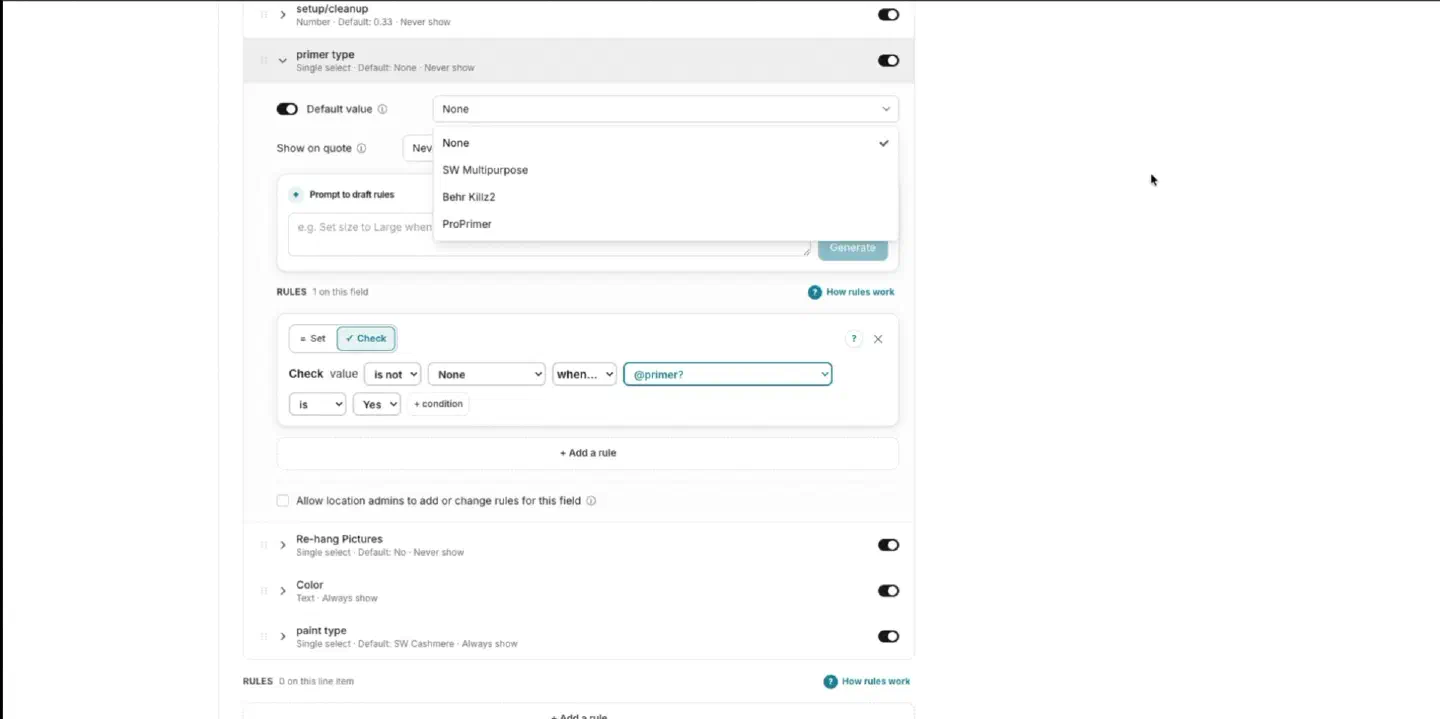1440x719 pixels.
Task: Toggle the primer type field switch
Action: click(888, 61)
